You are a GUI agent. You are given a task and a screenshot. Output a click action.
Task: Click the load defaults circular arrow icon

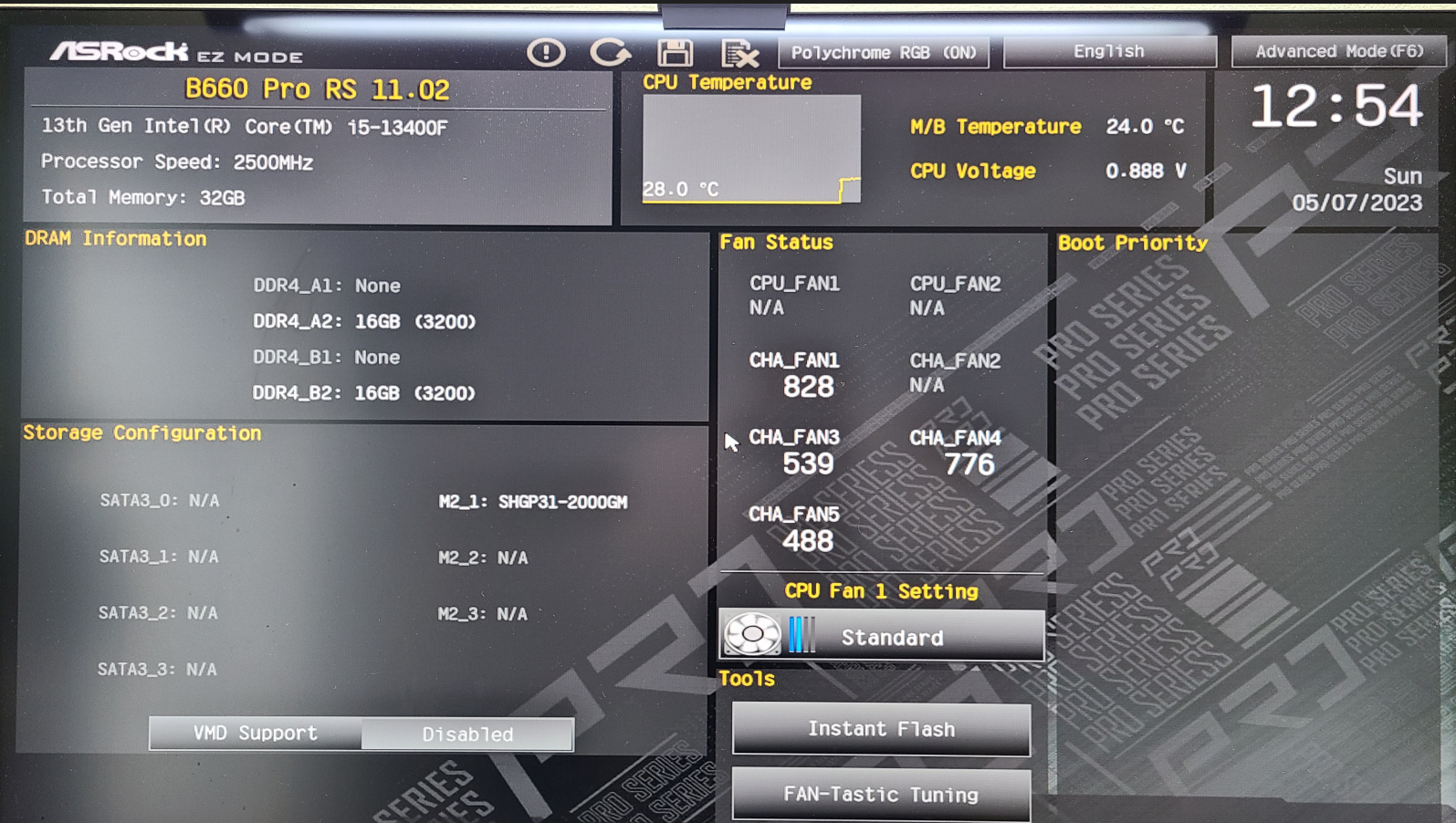610,52
